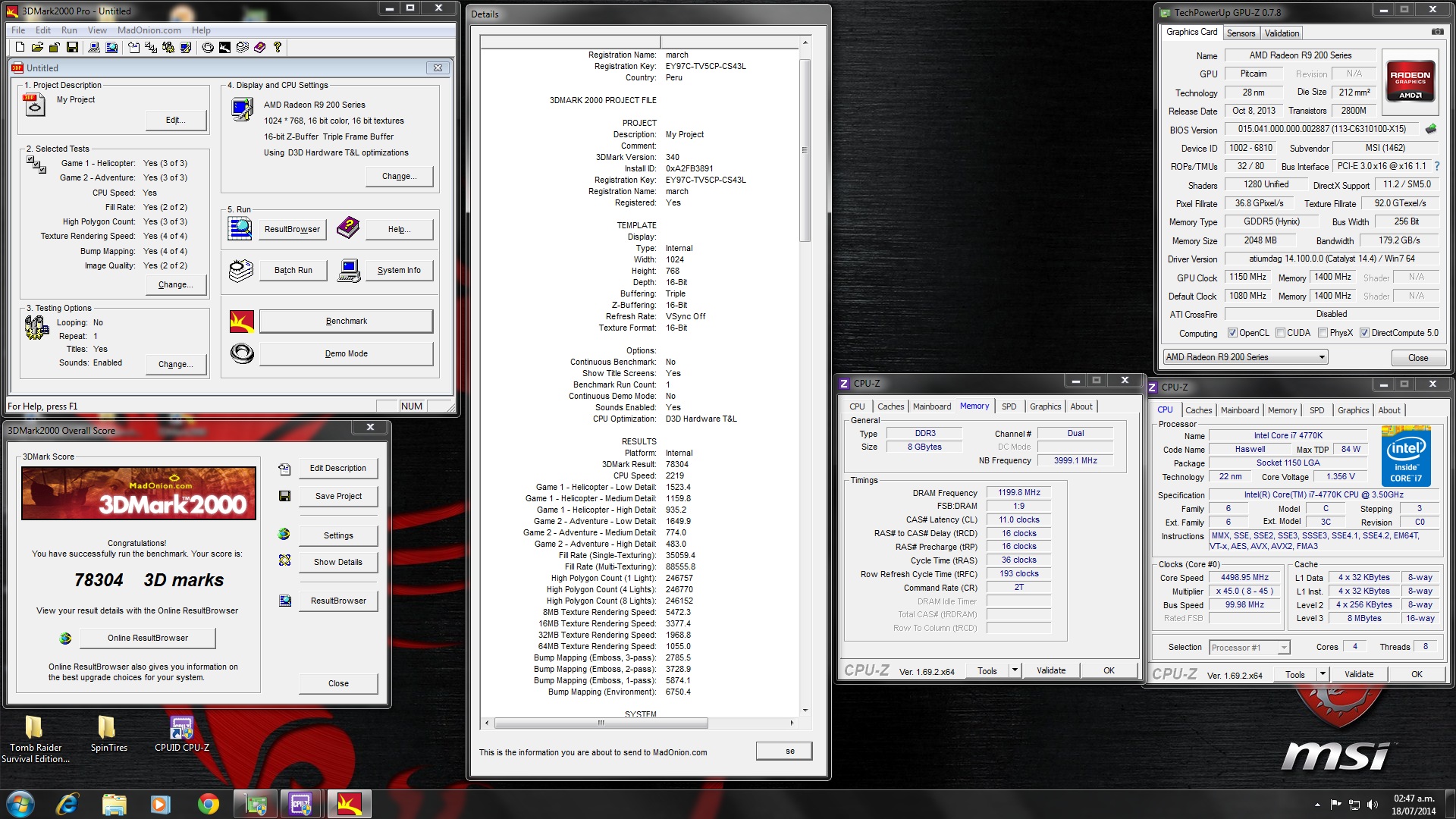Click the Bus Interface question mark icon
1456x819 pixels.
[1436, 166]
